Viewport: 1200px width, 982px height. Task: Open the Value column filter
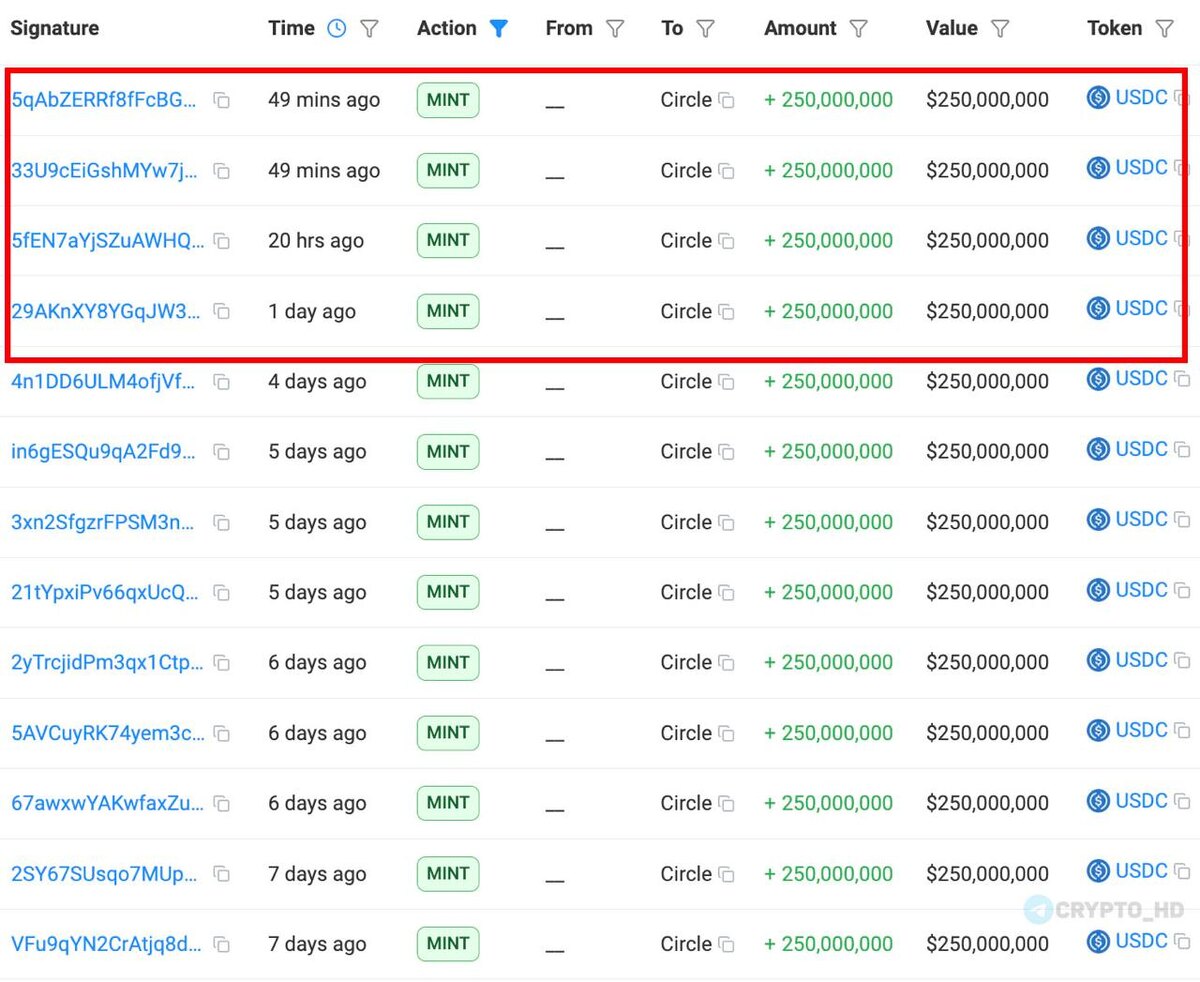[x=999, y=29]
